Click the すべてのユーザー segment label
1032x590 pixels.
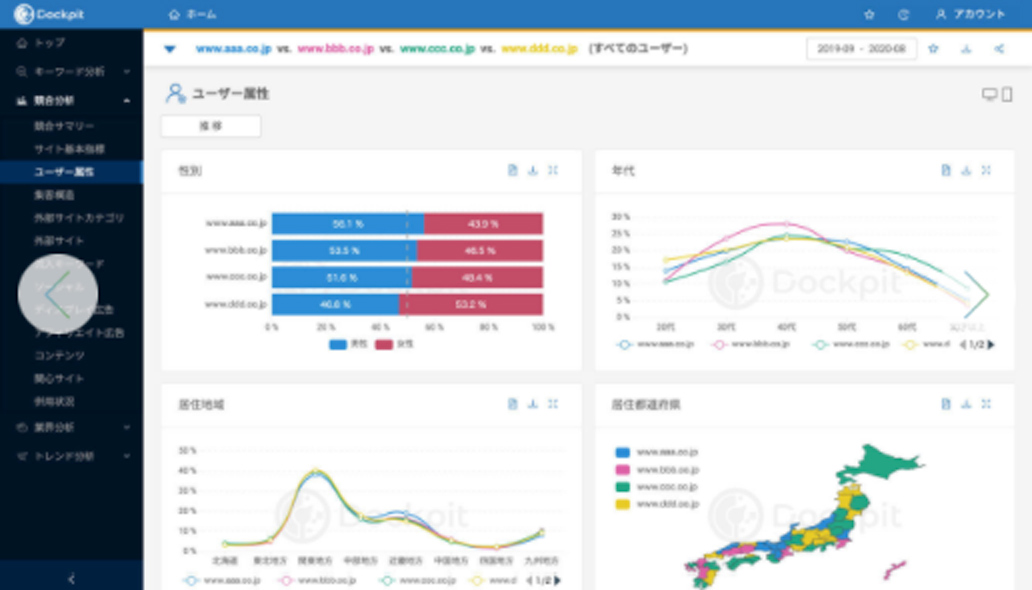[638, 49]
